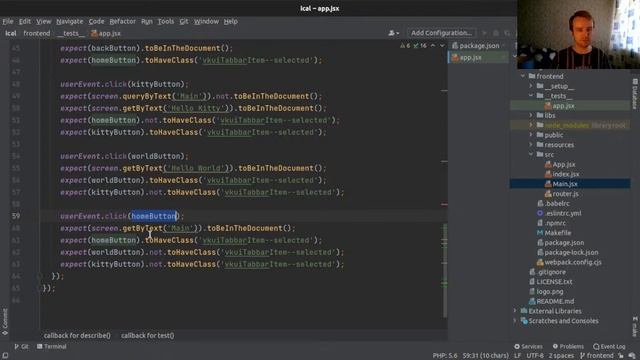The width and height of the screenshot is (640, 360).
Task: Open the Code menu
Action: (x=96, y=22)
